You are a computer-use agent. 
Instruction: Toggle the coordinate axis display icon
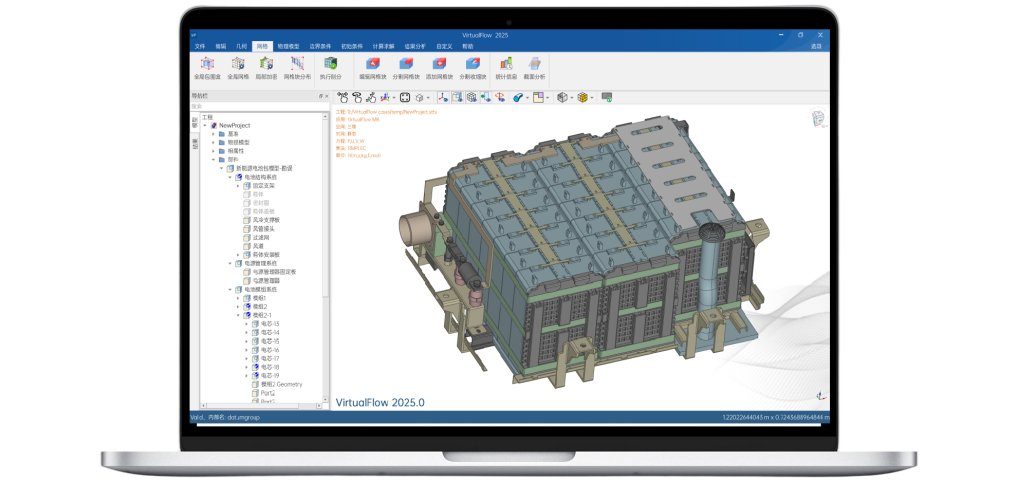442,97
